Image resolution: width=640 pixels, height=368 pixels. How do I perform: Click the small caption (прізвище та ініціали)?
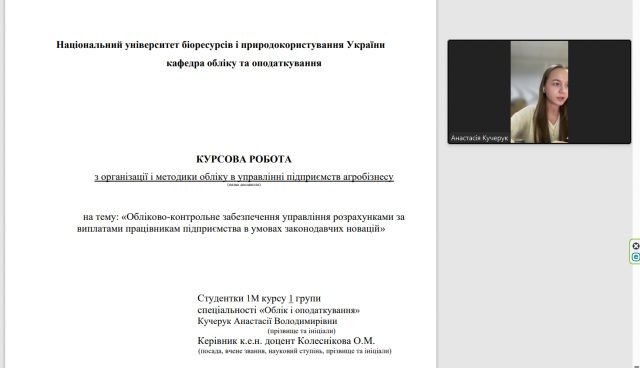click(302, 331)
